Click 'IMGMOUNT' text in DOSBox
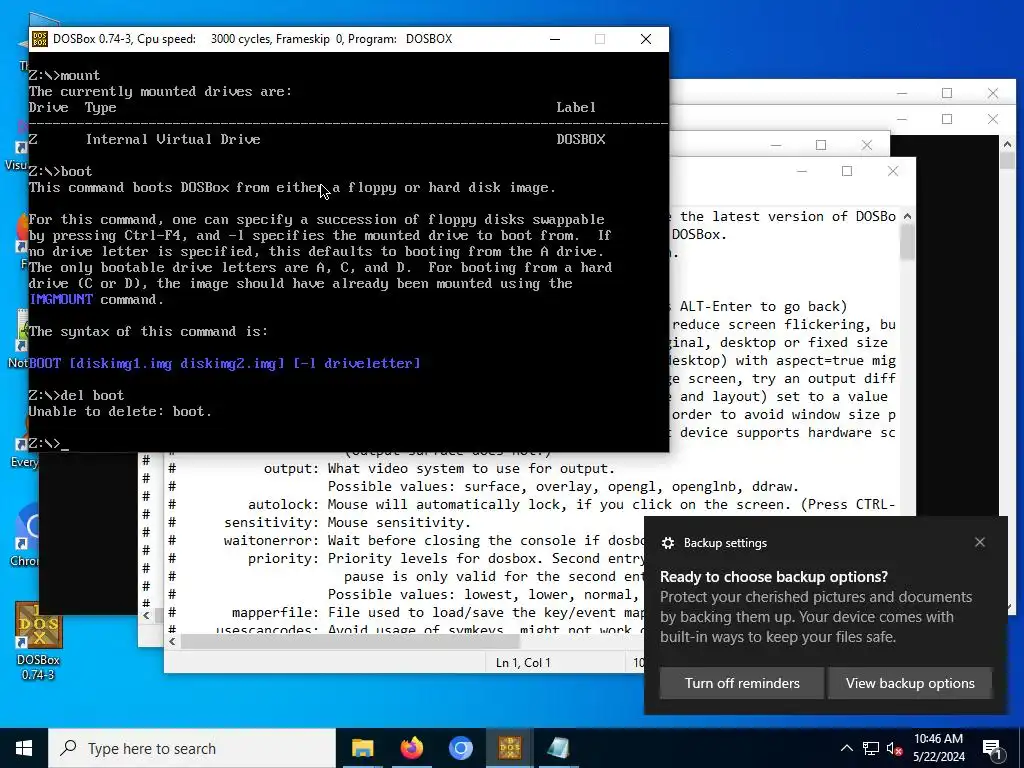 pyautogui.click(x=61, y=300)
